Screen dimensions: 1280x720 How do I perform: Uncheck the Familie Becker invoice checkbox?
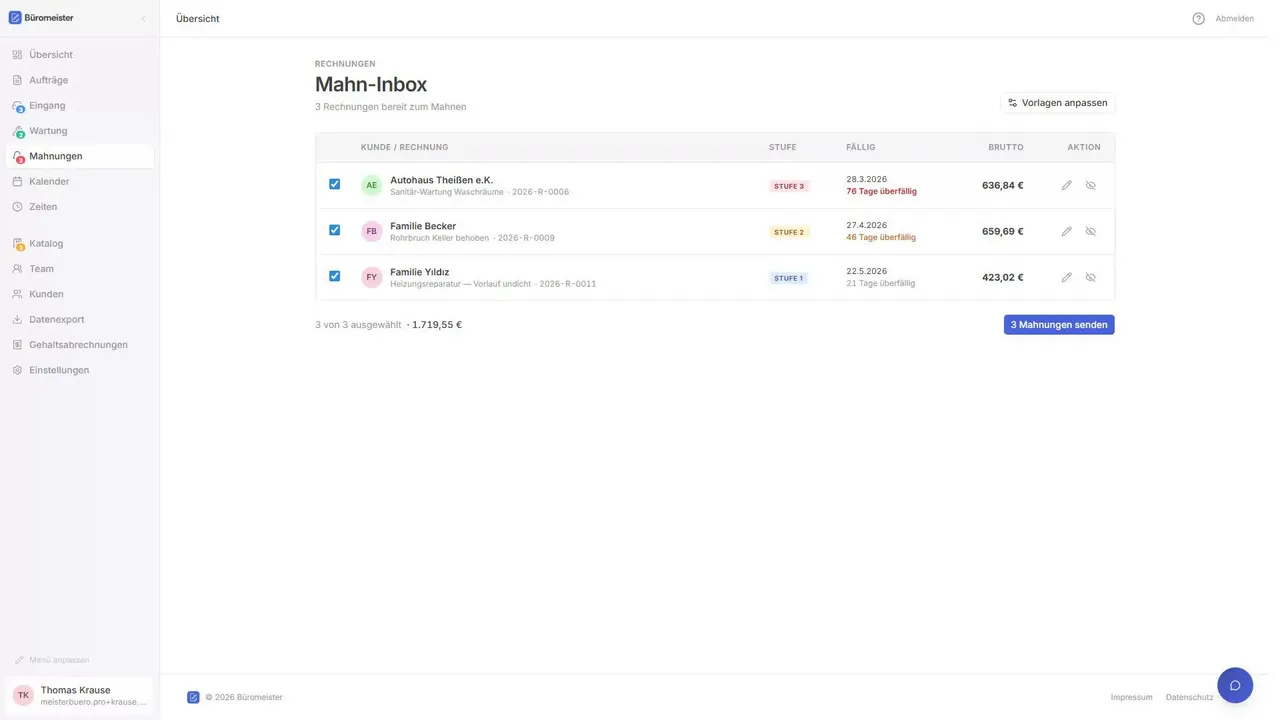(334, 230)
